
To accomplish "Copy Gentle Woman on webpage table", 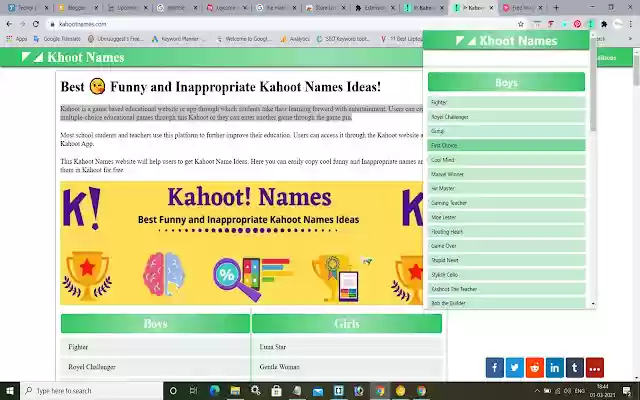I will (347, 367).
